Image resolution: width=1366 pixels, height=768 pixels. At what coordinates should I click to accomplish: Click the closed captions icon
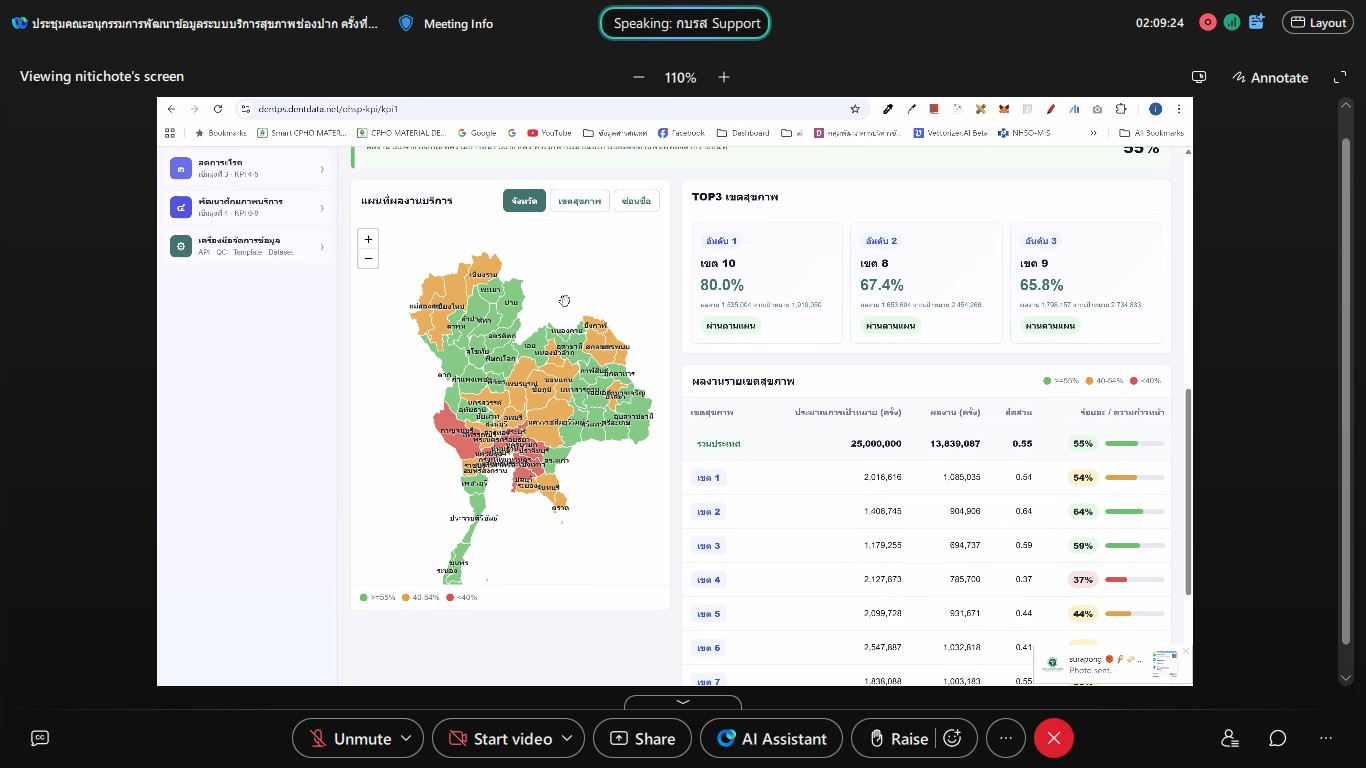[40, 738]
